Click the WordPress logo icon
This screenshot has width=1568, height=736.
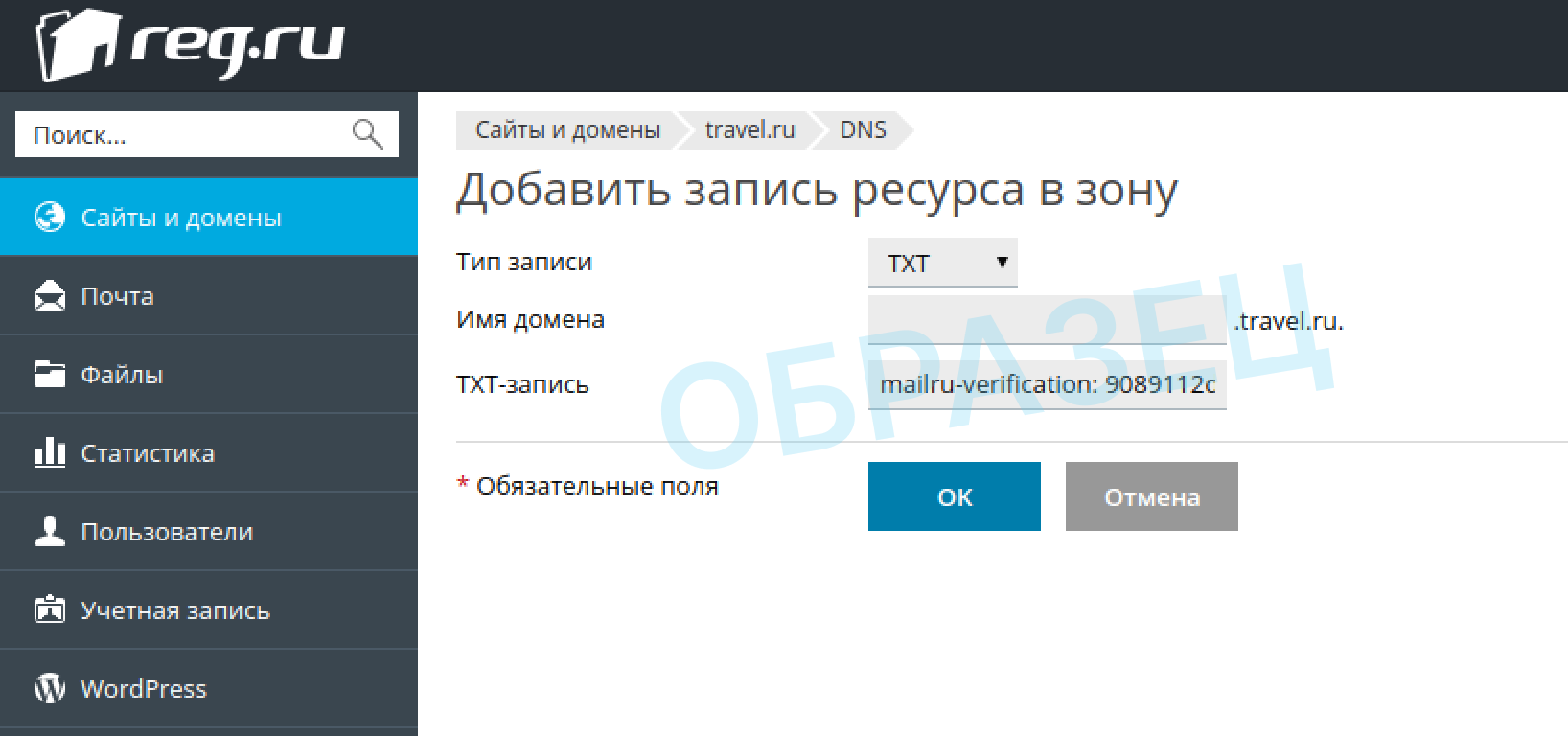[x=49, y=688]
